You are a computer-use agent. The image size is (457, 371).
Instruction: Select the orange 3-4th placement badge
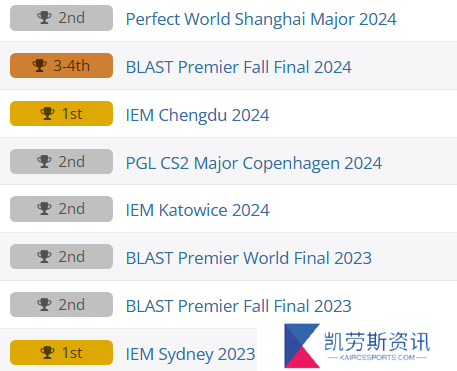[x=61, y=65]
